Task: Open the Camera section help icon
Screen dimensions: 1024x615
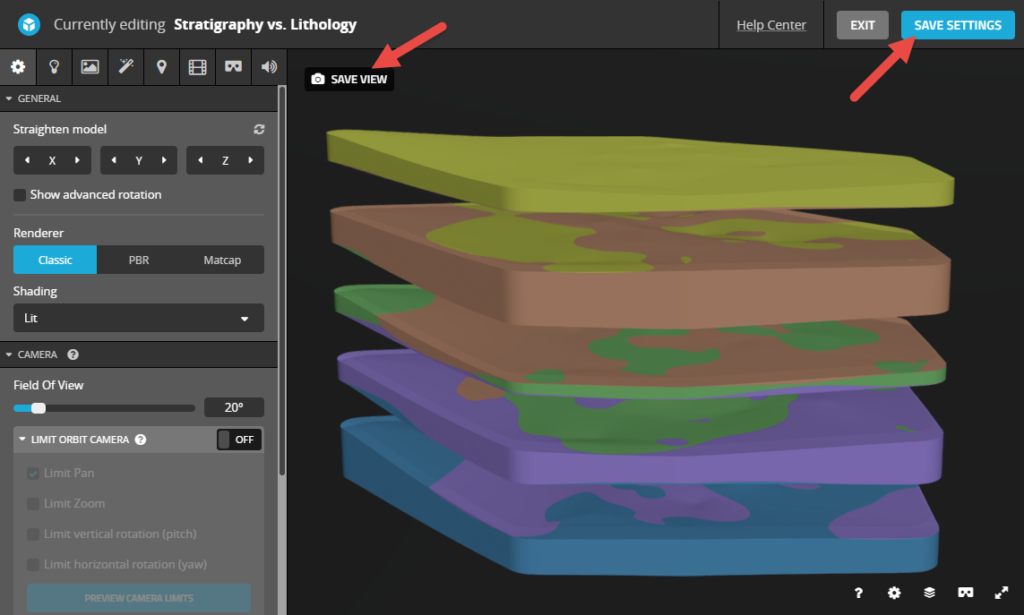Action: 73,355
